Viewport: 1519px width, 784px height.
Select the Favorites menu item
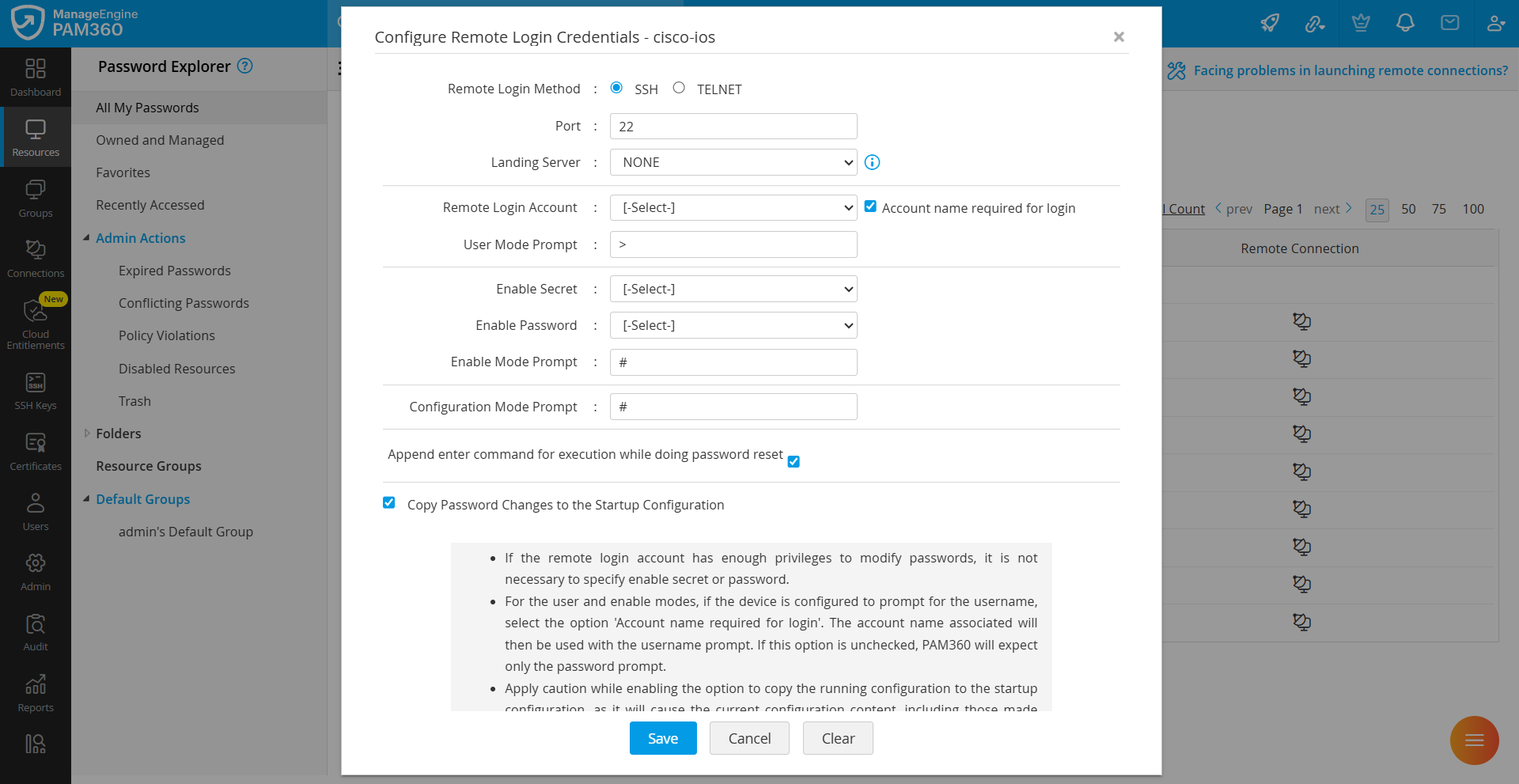click(x=123, y=172)
